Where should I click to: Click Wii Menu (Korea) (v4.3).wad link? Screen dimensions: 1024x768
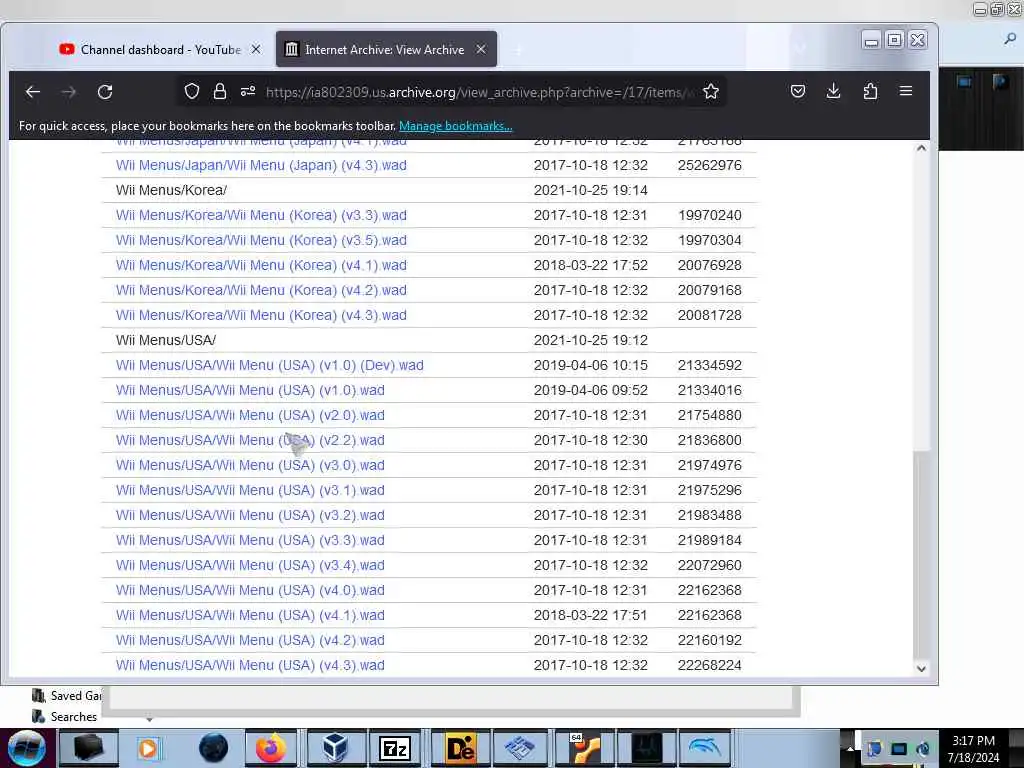point(261,315)
